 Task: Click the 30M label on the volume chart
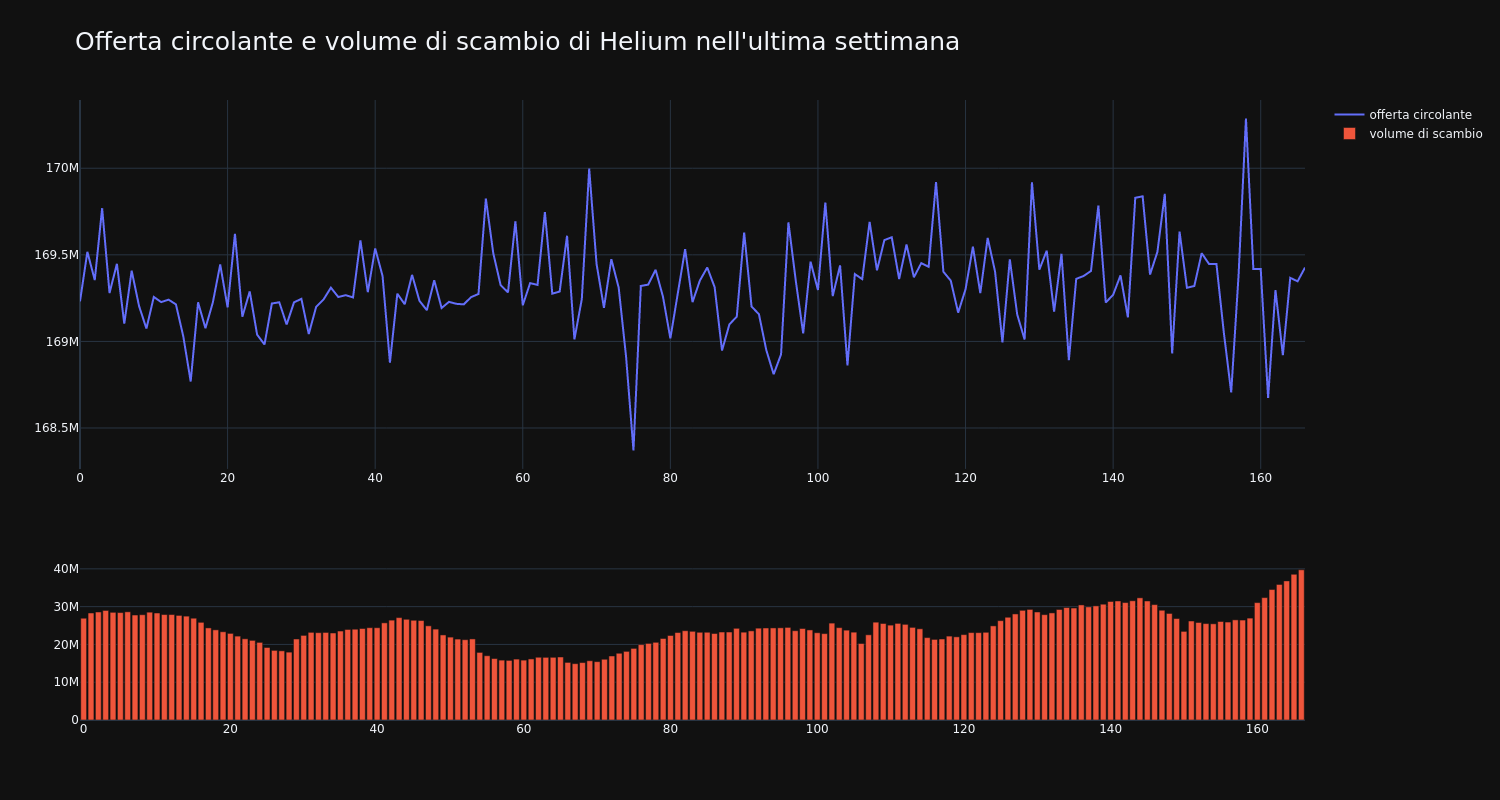(66, 607)
